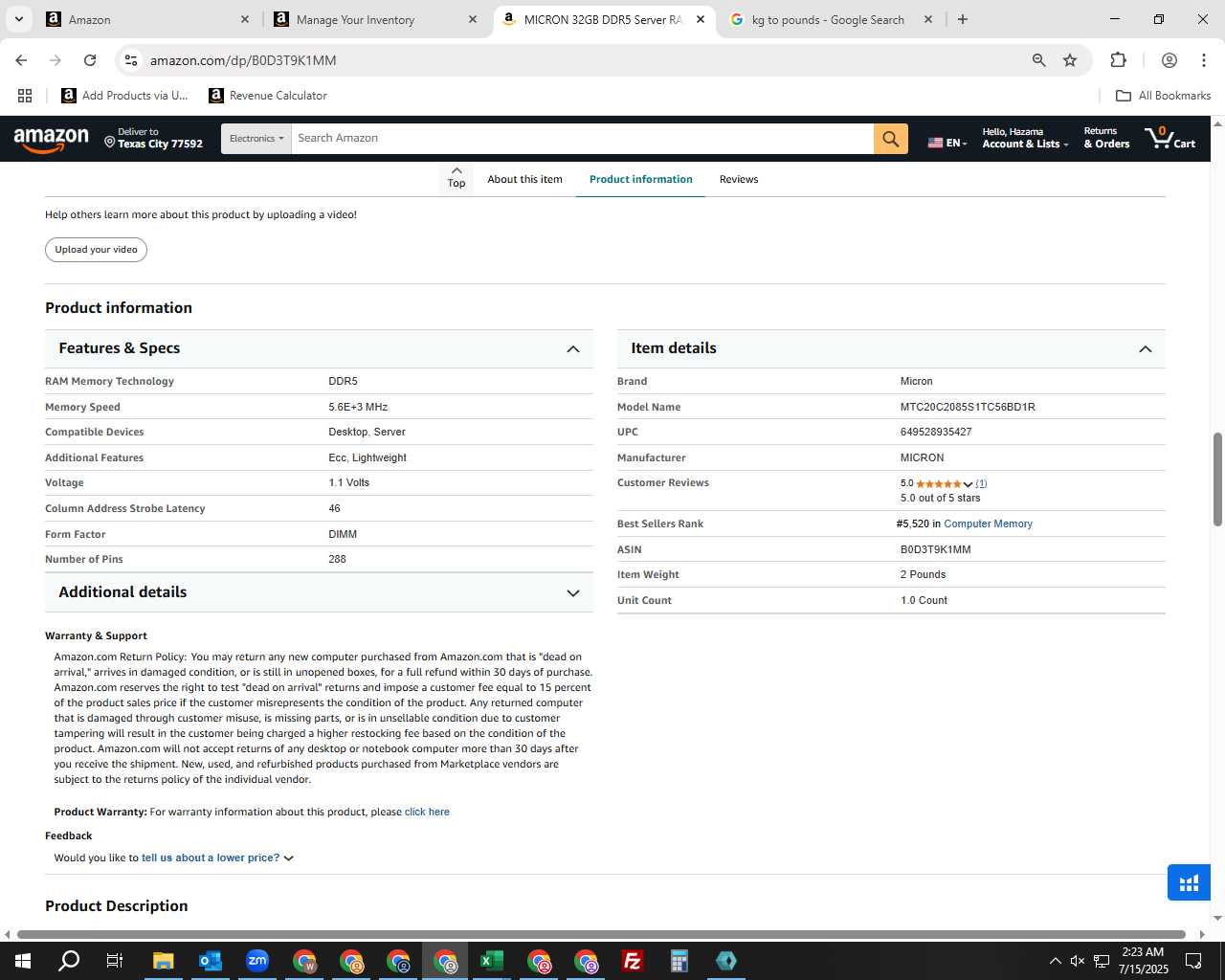Show hidden system tray icons
The image size is (1225, 980).
click(1055, 961)
